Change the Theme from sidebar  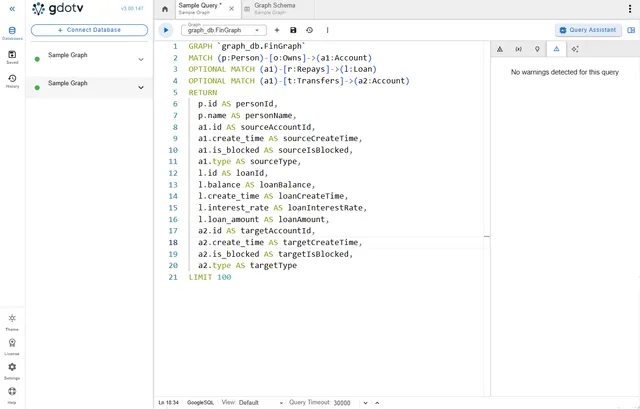(x=12, y=322)
